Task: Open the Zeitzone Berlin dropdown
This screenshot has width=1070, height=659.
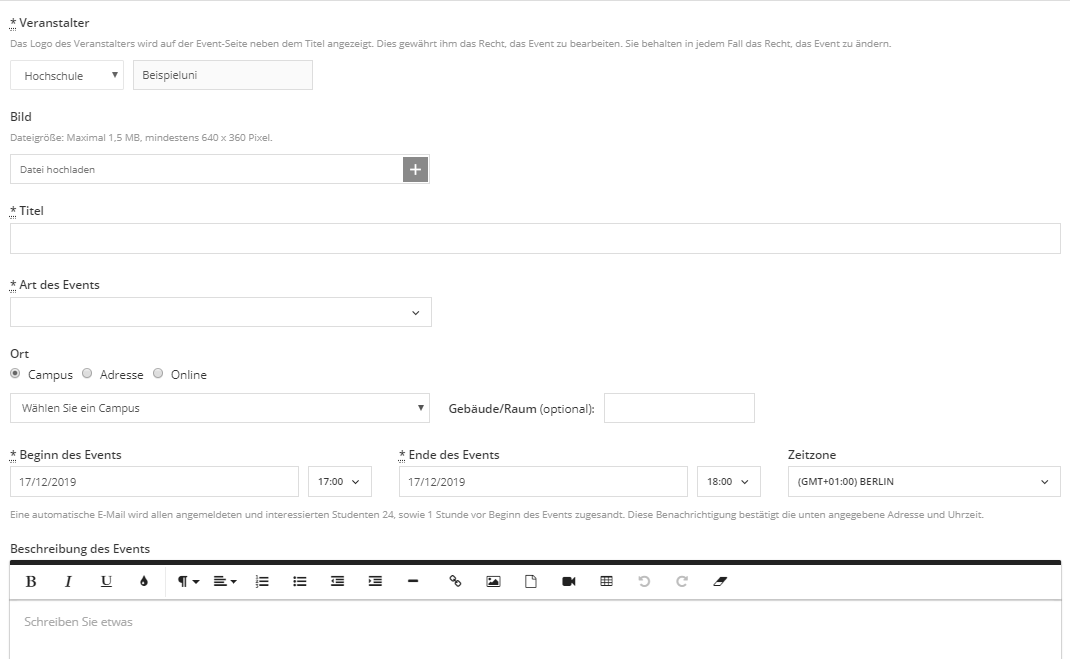Action: 923,482
